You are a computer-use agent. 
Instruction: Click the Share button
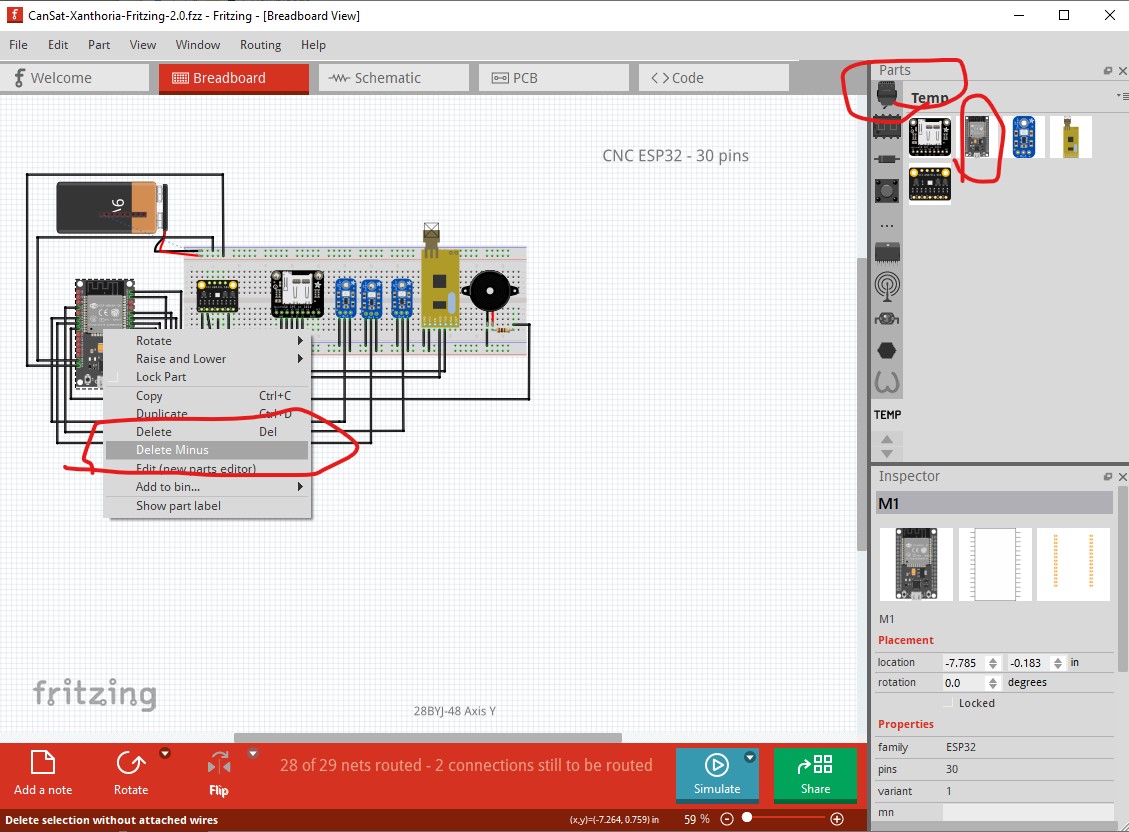click(815, 774)
